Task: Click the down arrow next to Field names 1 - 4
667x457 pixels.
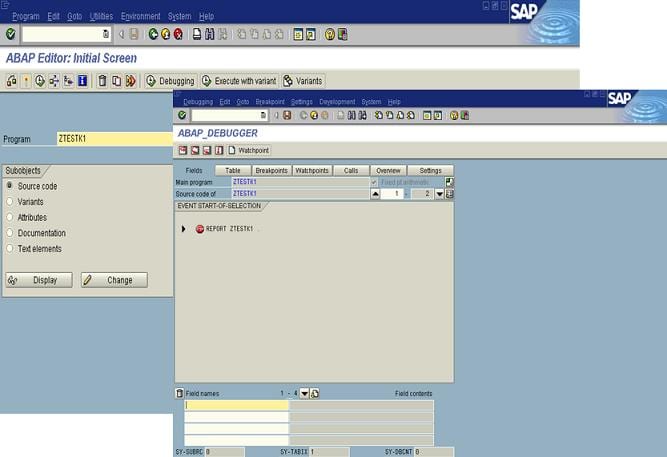Action: coord(305,394)
